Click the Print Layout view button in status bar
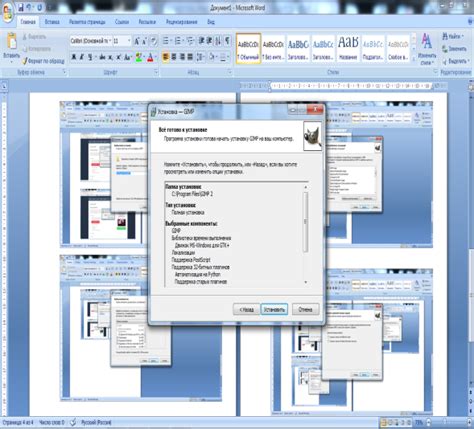This screenshot has width=474, height=429. click(x=384, y=423)
